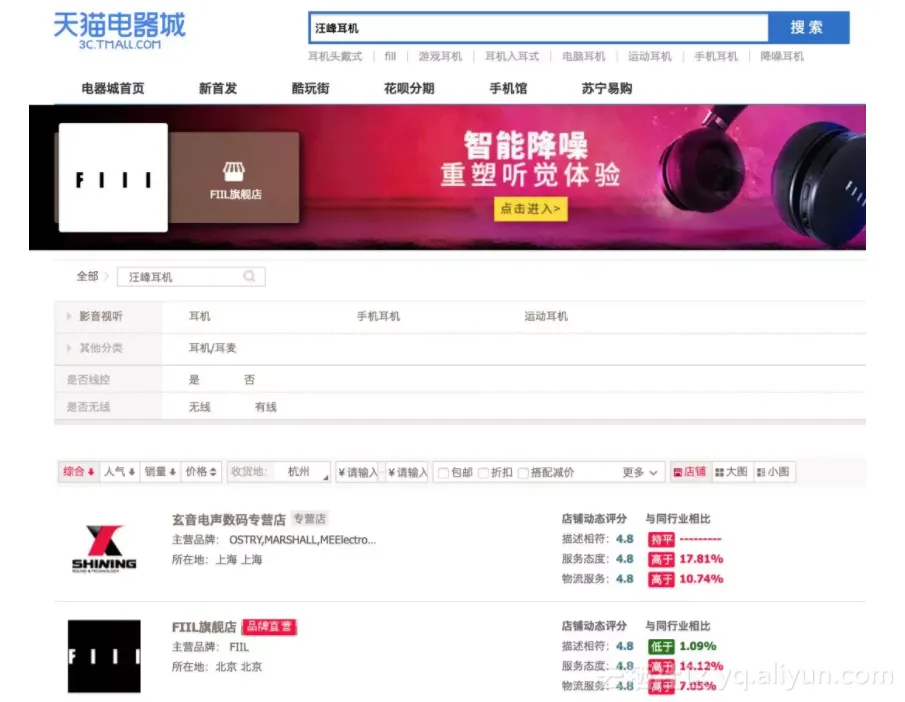
Task: Open the 苏宁易购 nav tab
Action: pos(607,88)
